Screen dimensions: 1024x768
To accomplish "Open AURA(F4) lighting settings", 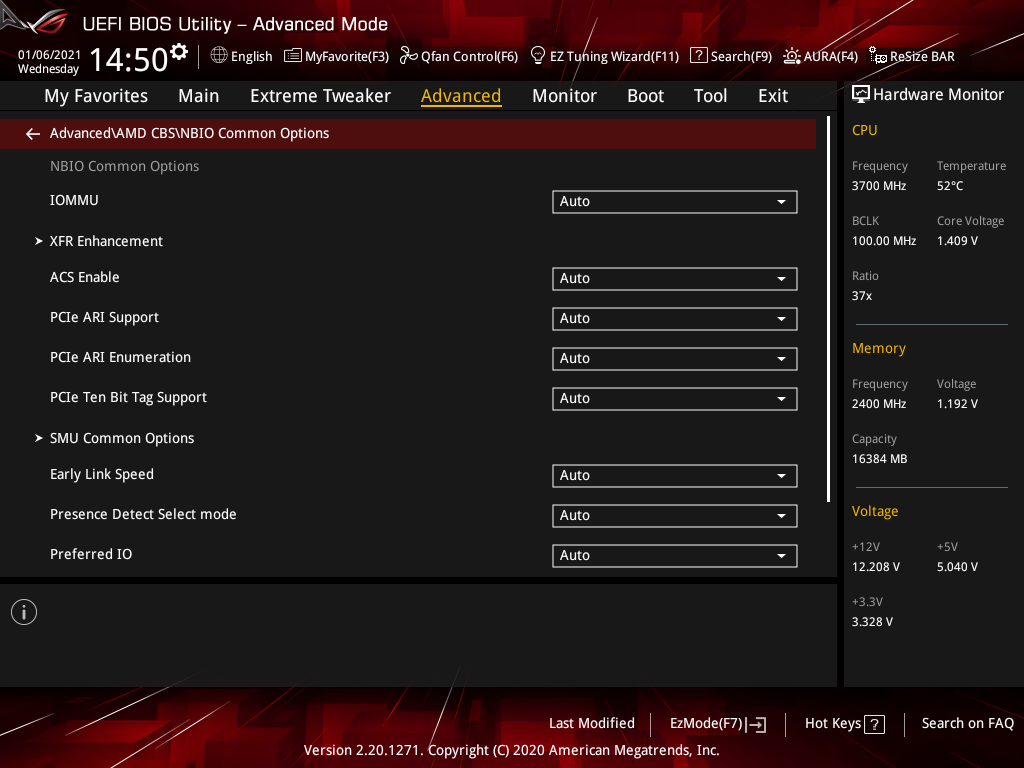I will pos(820,56).
